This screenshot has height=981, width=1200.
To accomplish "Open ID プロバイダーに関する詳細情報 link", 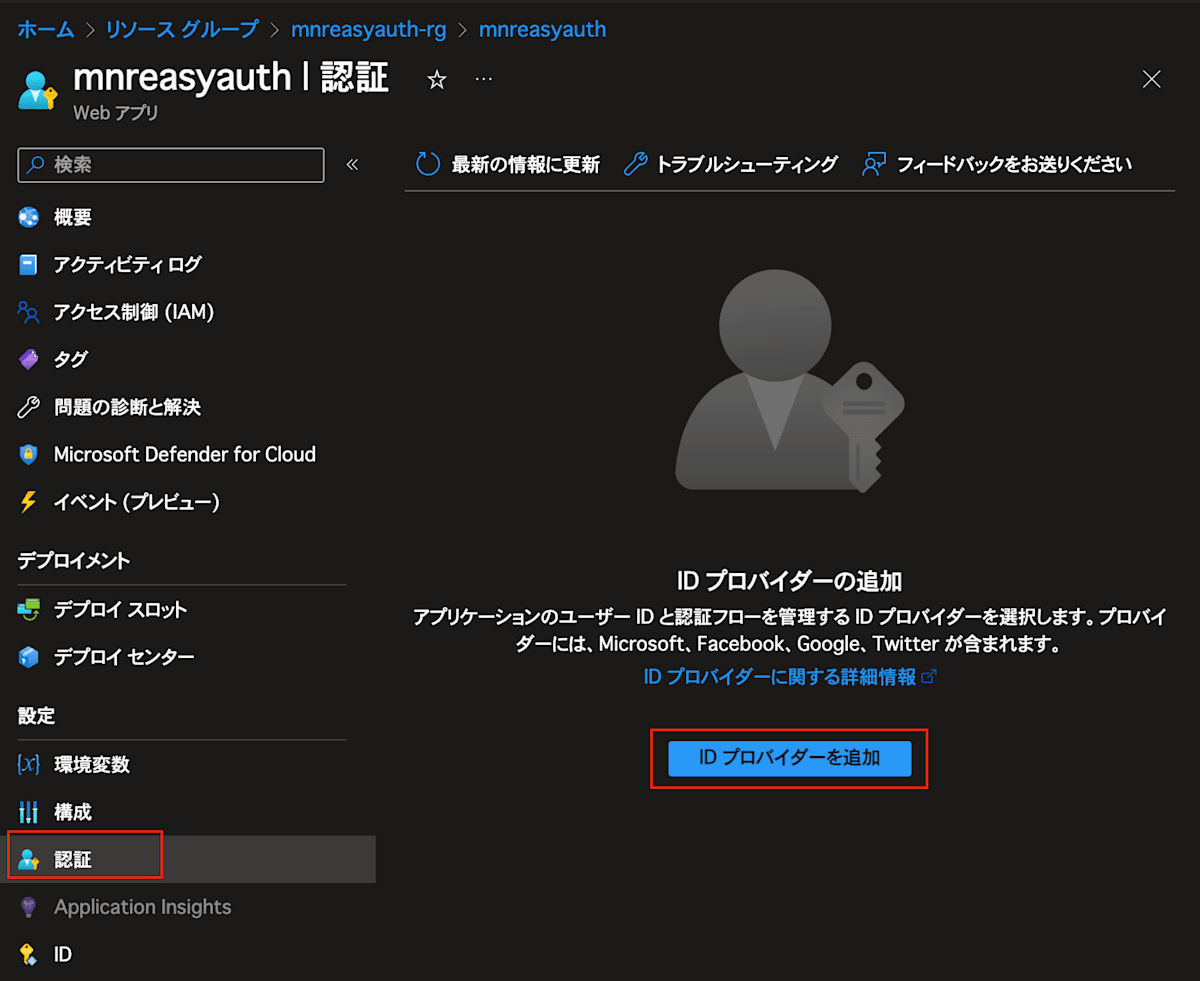I will [790, 677].
